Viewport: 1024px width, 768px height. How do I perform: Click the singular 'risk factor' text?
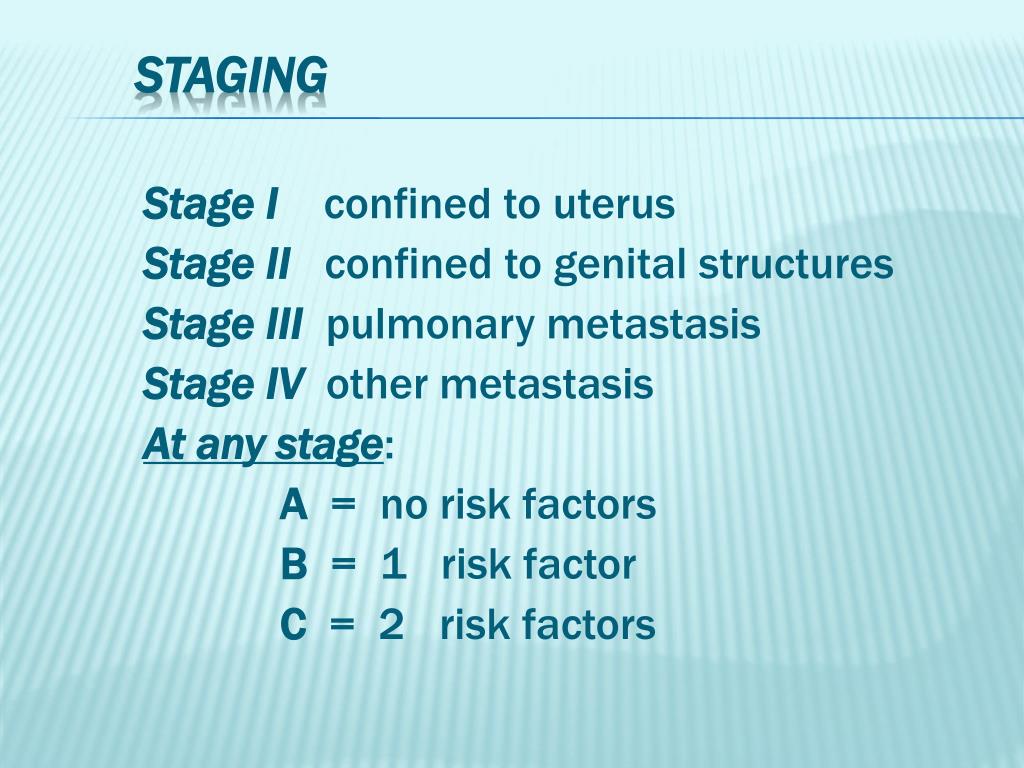click(538, 566)
